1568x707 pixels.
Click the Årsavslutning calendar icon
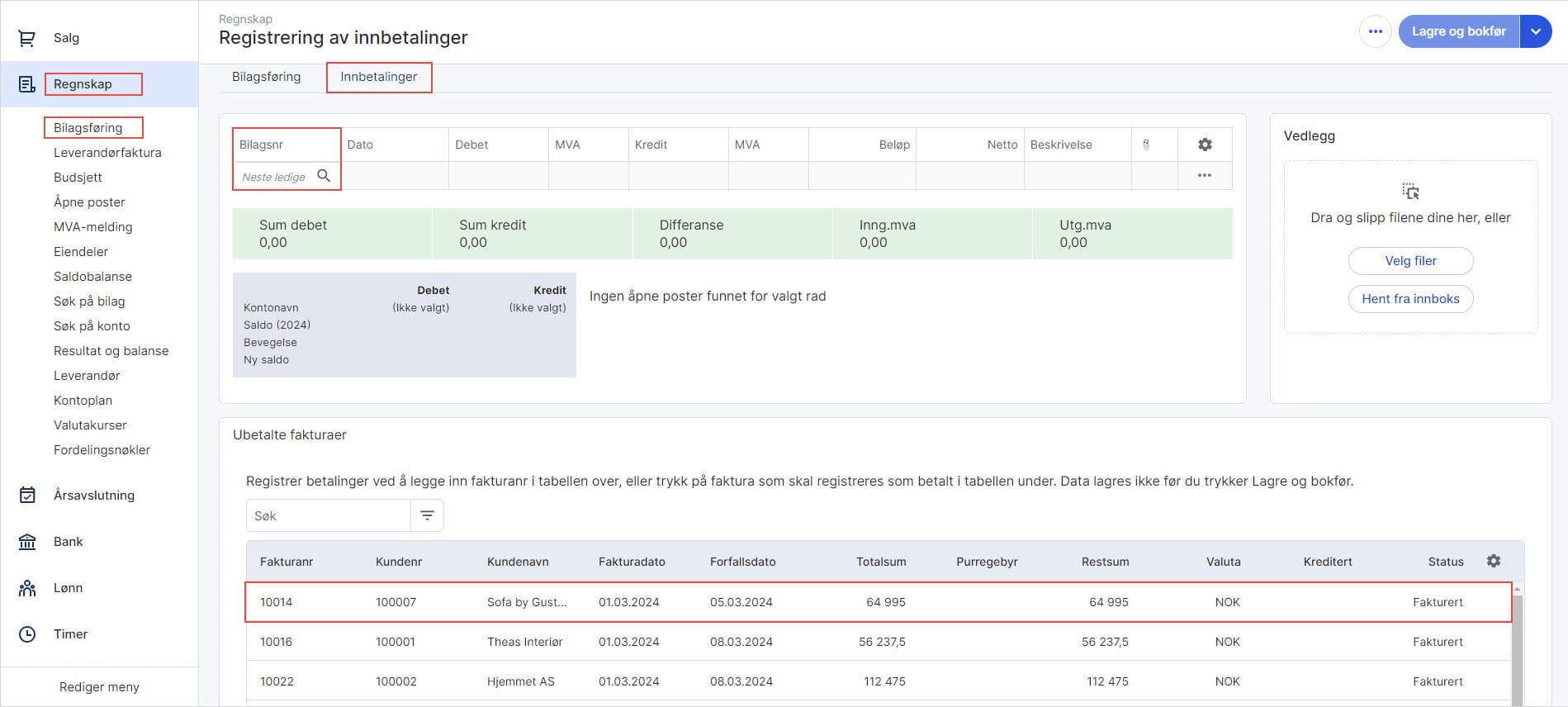click(27, 496)
